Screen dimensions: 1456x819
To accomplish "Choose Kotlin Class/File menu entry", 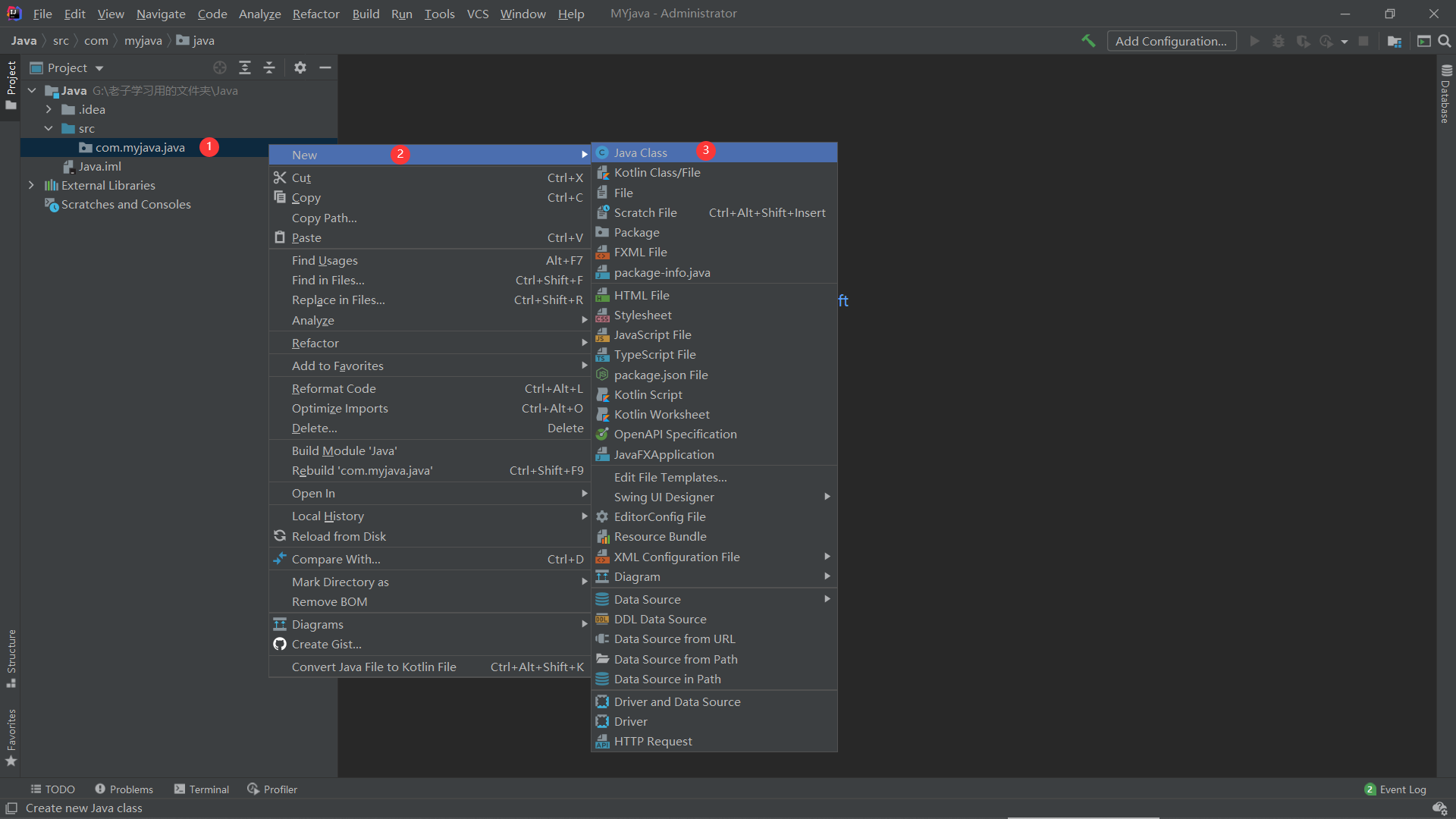I will tap(657, 172).
